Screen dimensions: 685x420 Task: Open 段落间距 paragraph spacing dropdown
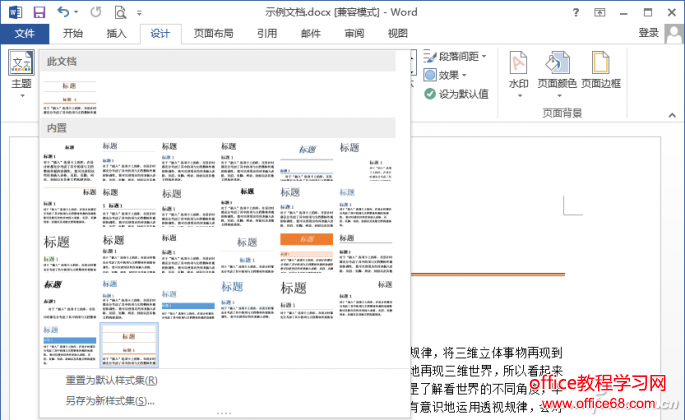tap(455, 56)
